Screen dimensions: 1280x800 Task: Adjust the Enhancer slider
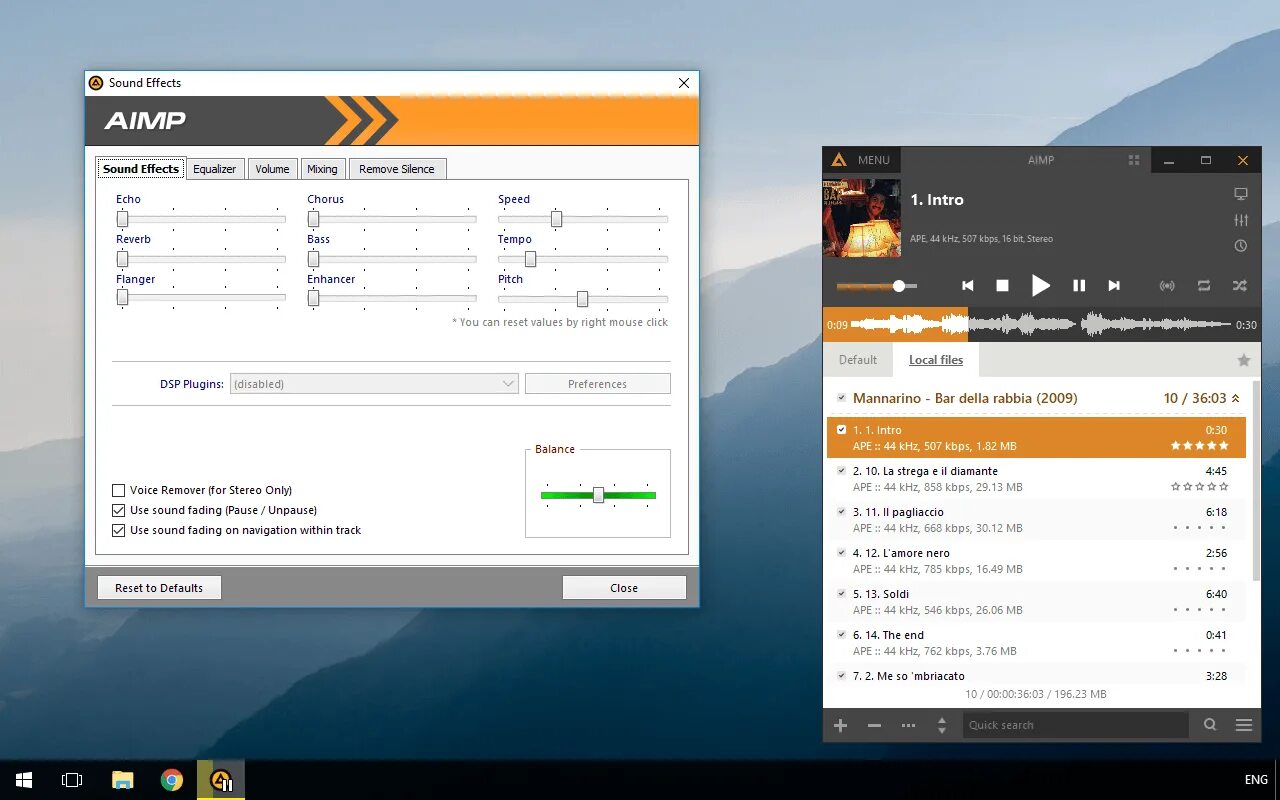(x=392, y=298)
